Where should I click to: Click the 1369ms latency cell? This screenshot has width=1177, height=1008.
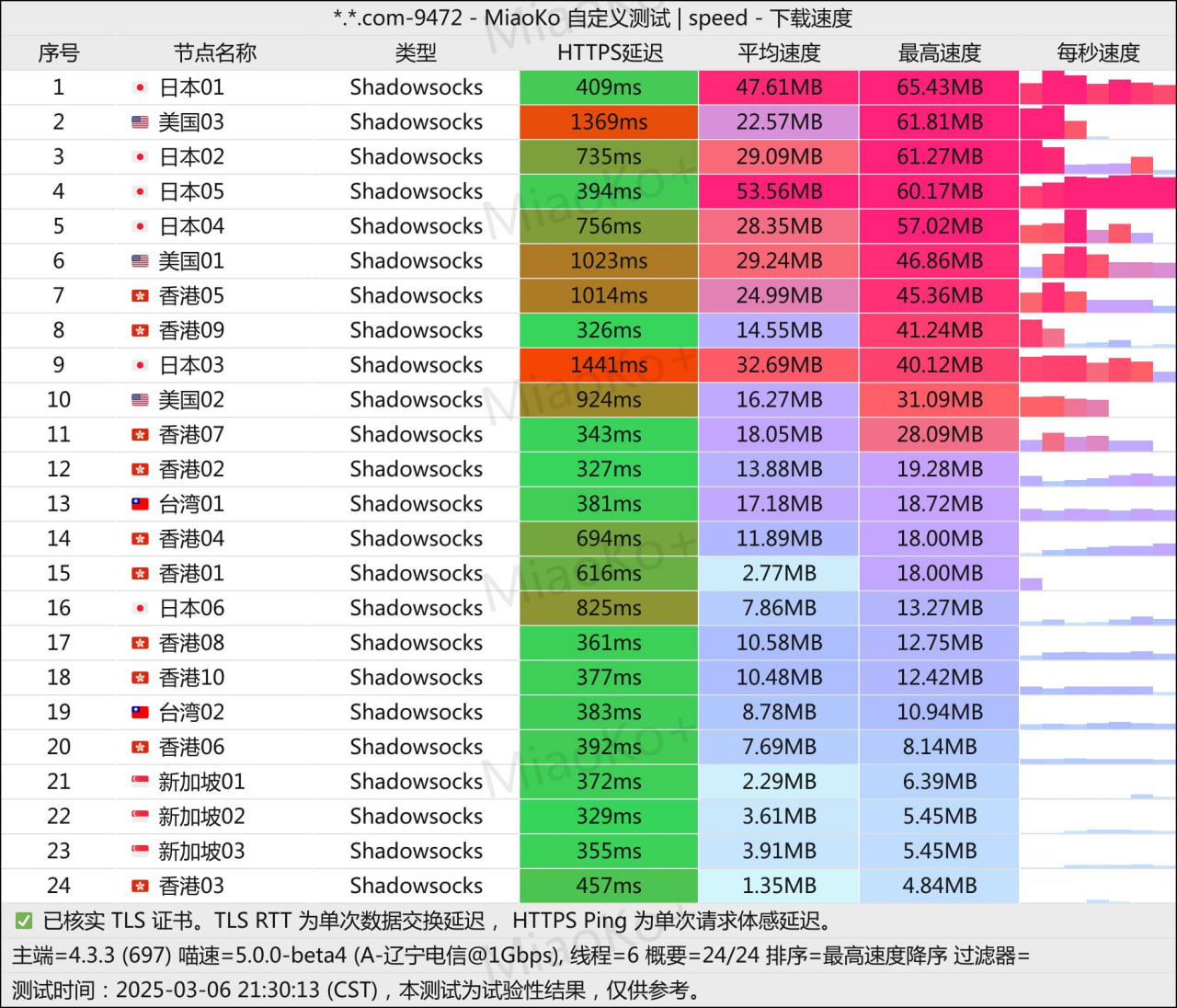(x=609, y=122)
